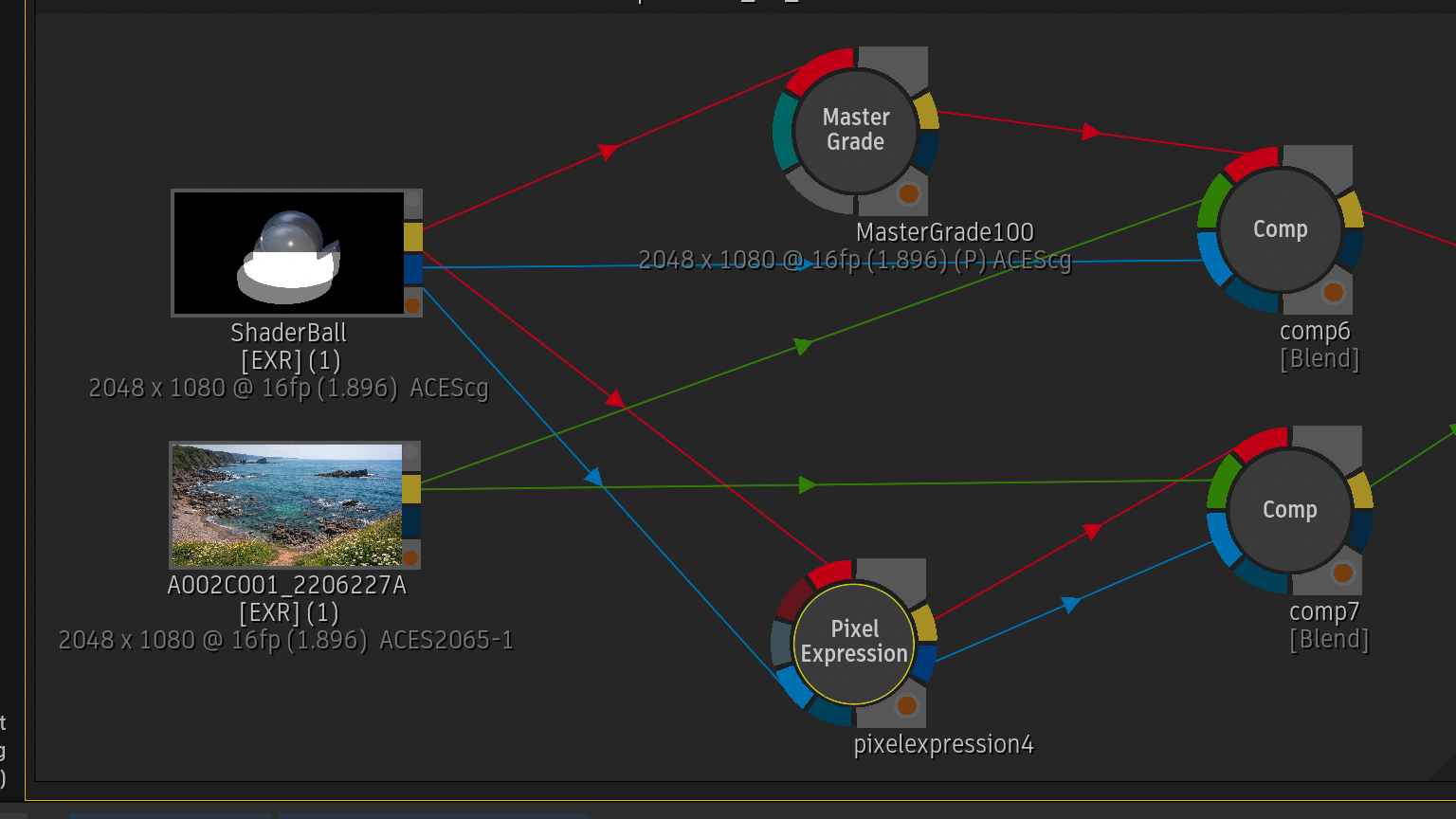The height and width of the screenshot is (819, 1456).
Task: Click the ACES2065-1 resolution info text
Action: pyautogui.click(x=285, y=640)
